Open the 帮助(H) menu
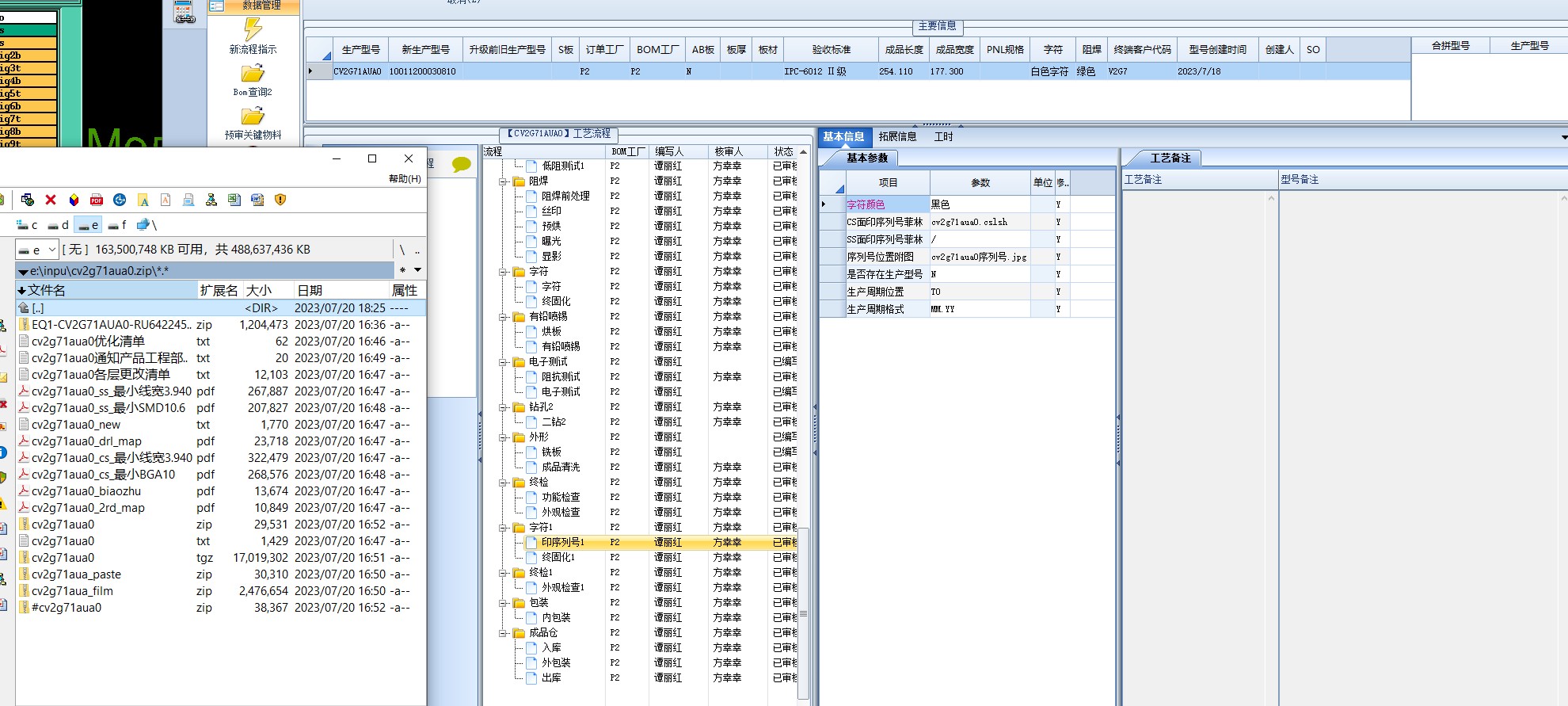The image size is (1568, 706). [x=405, y=179]
